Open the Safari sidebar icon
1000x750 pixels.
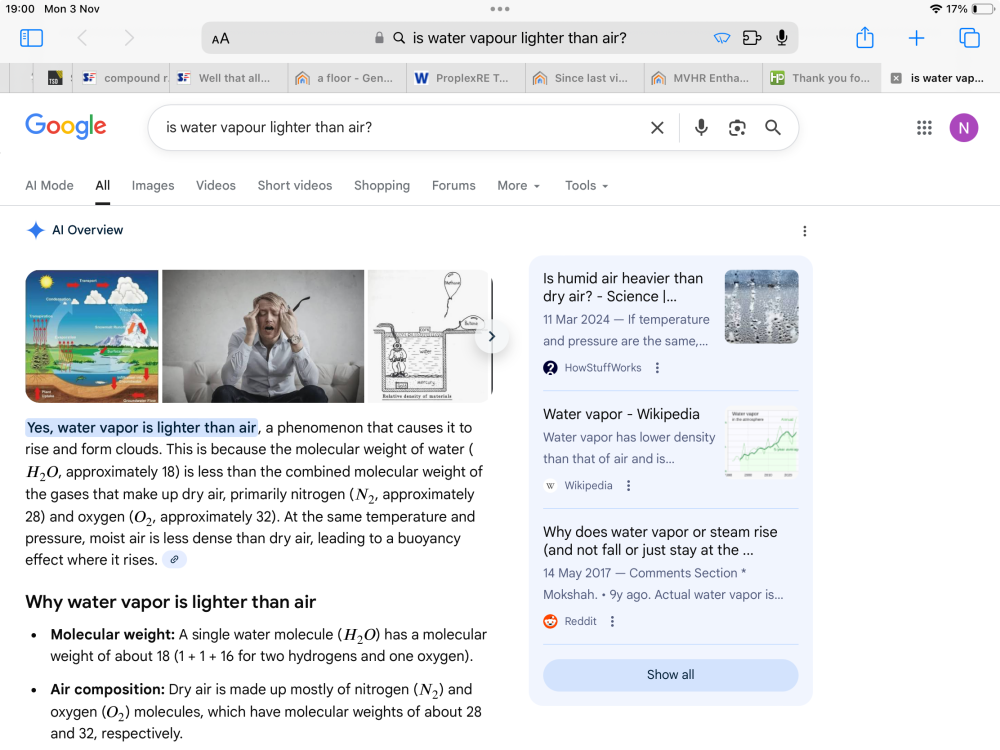pos(31,37)
